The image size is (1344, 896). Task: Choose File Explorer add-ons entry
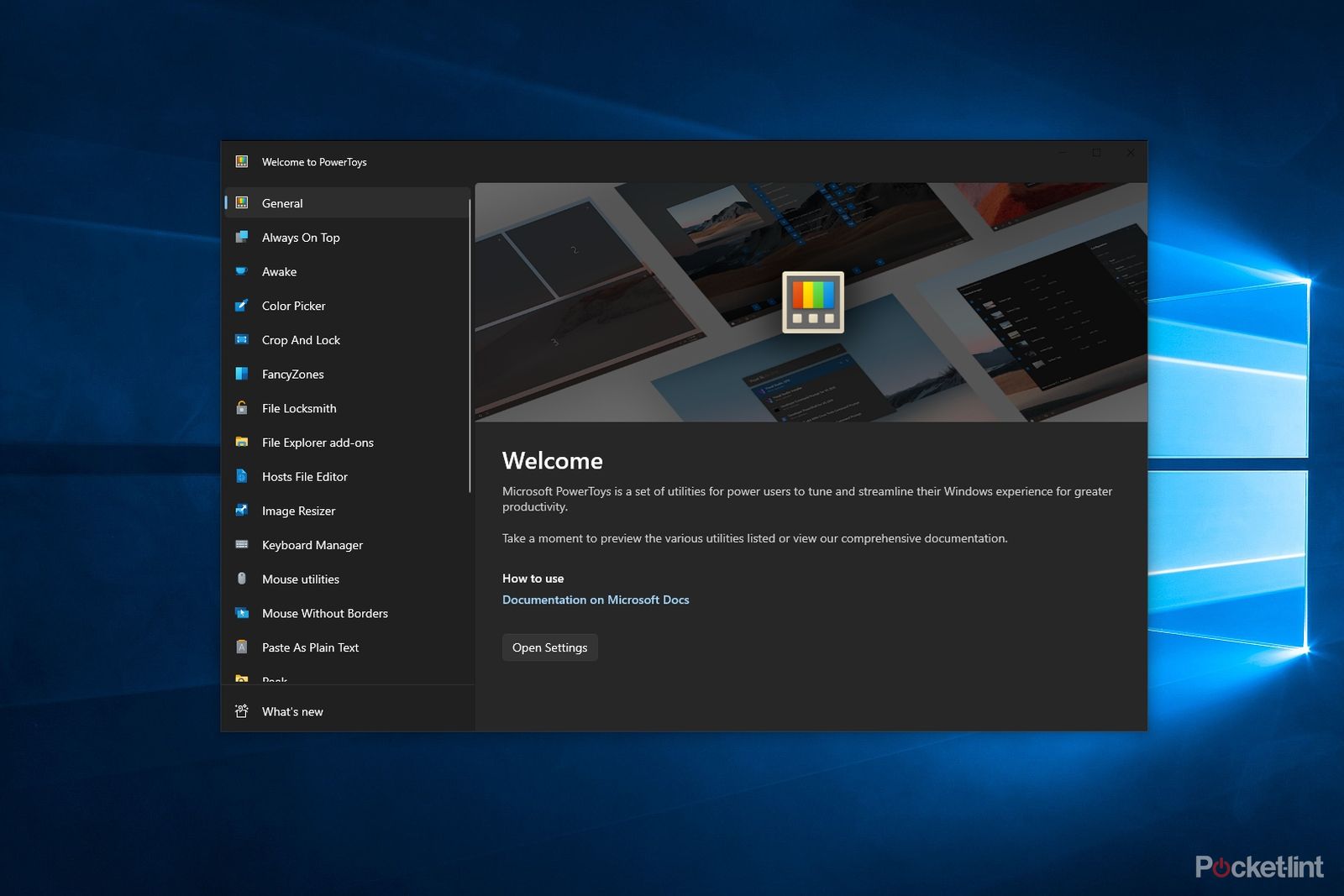tap(346, 442)
